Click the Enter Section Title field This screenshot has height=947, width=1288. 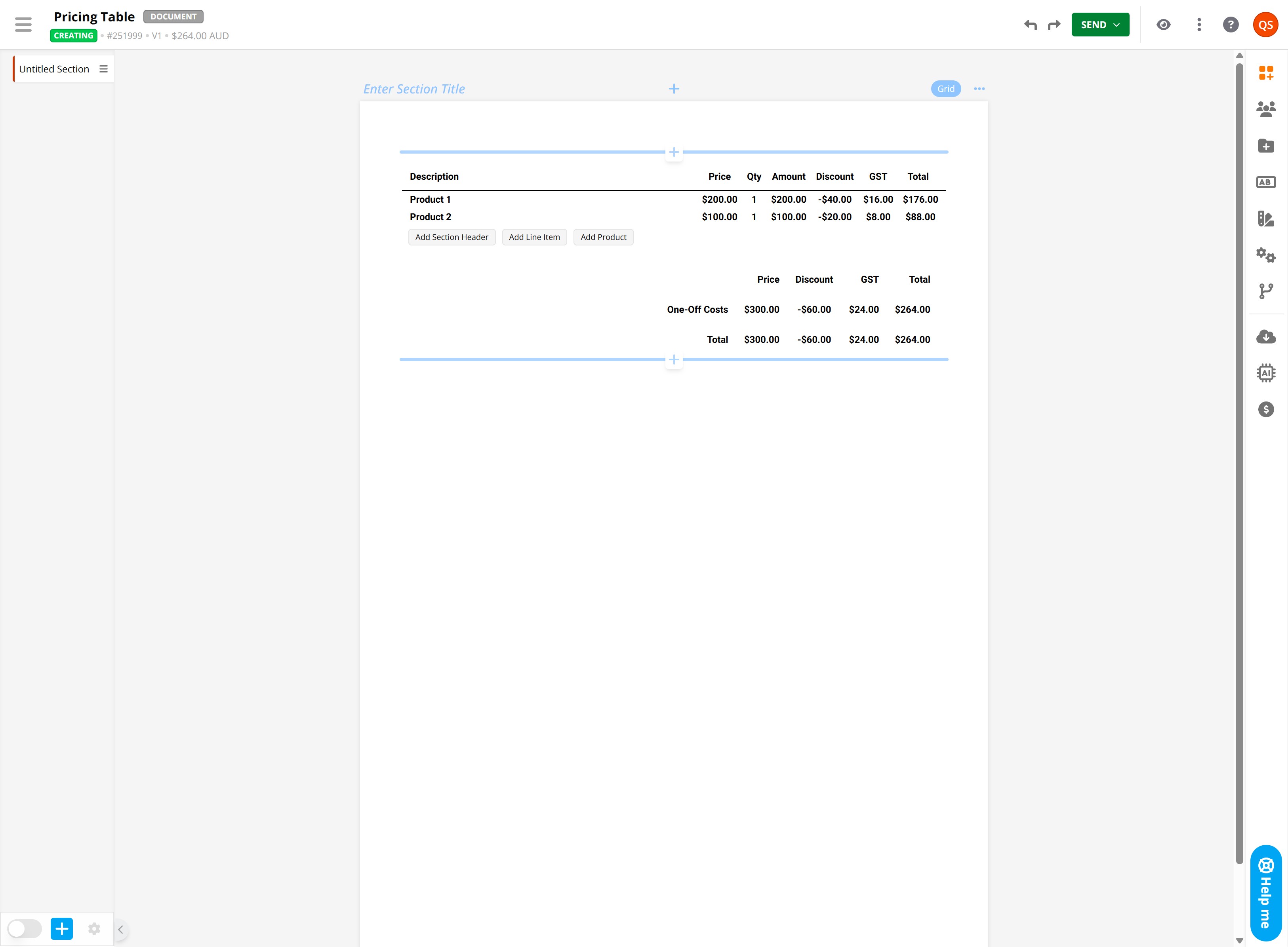414,89
